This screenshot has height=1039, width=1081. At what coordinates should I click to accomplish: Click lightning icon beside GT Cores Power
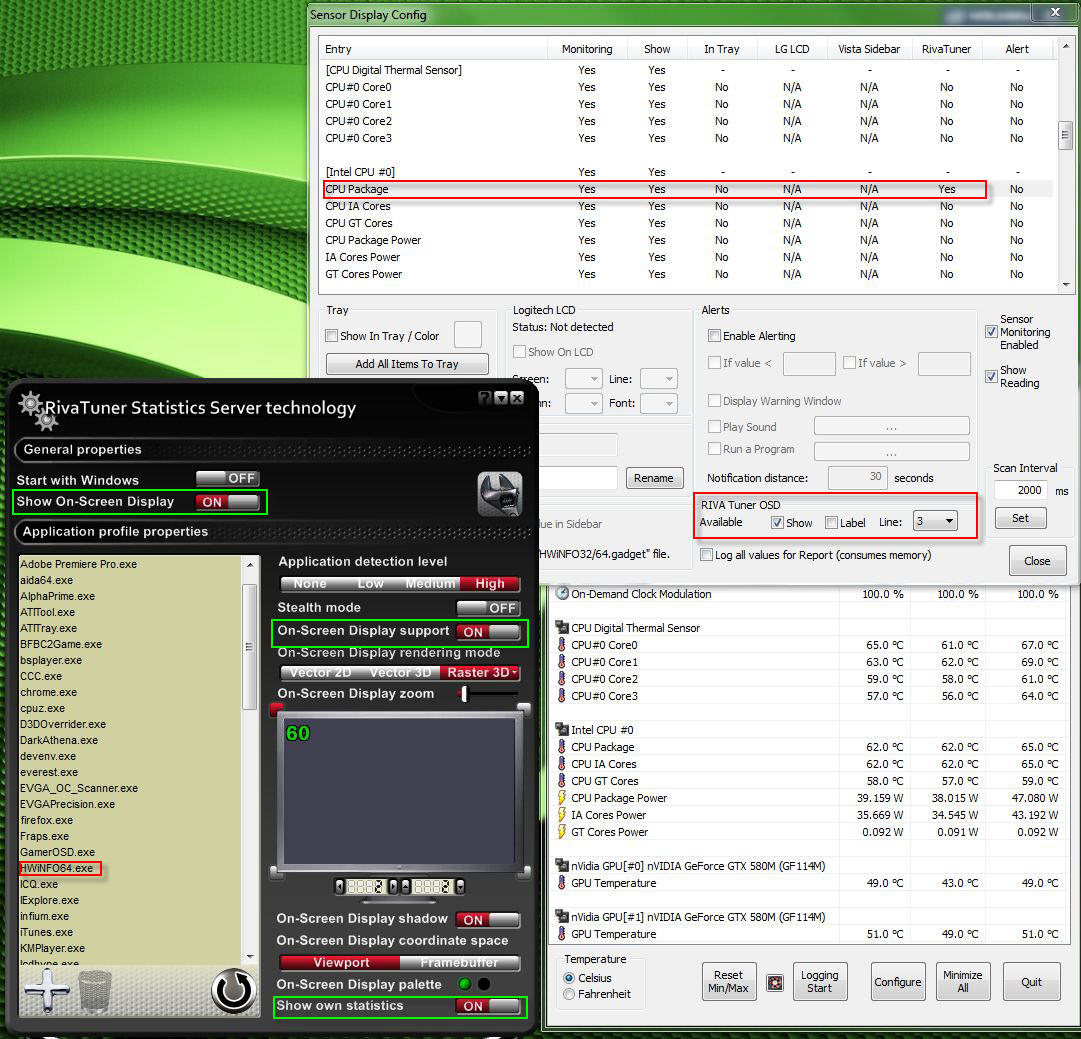tap(561, 832)
